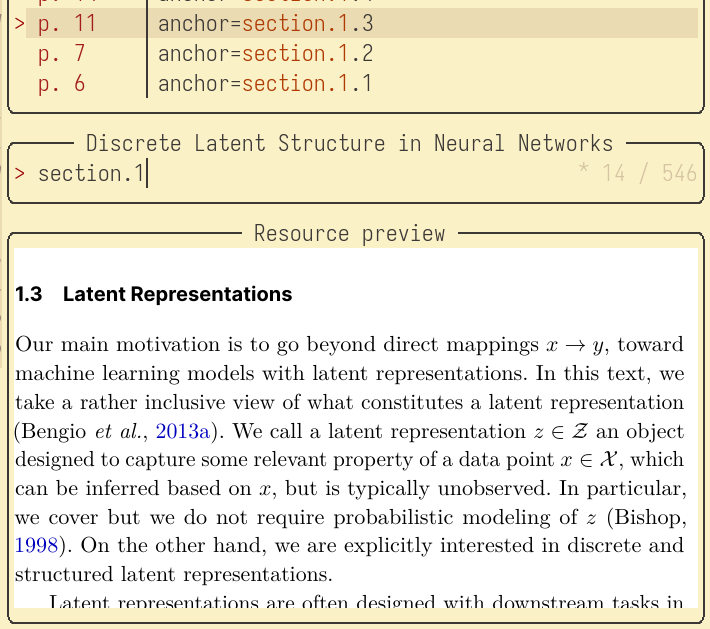Image resolution: width=710 pixels, height=629 pixels.
Task: Click the selection arrow beside p. 11
Action: click(20, 23)
